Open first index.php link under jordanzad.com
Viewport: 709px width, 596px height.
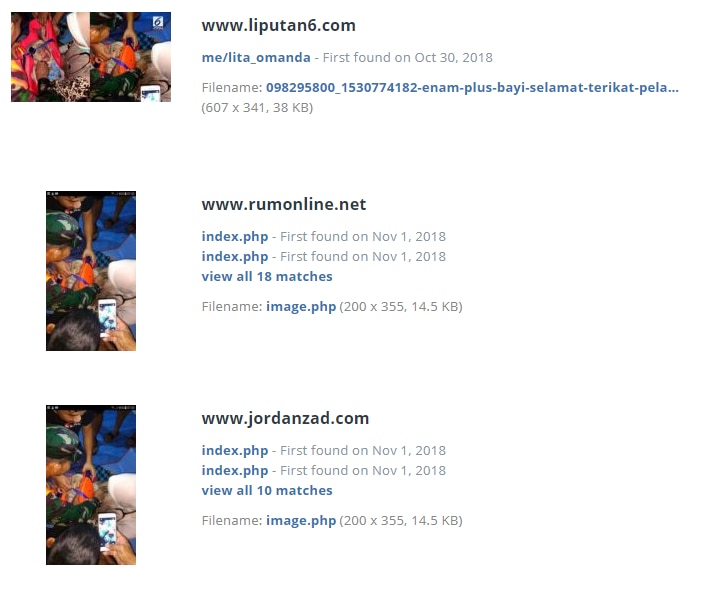pyautogui.click(x=235, y=450)
